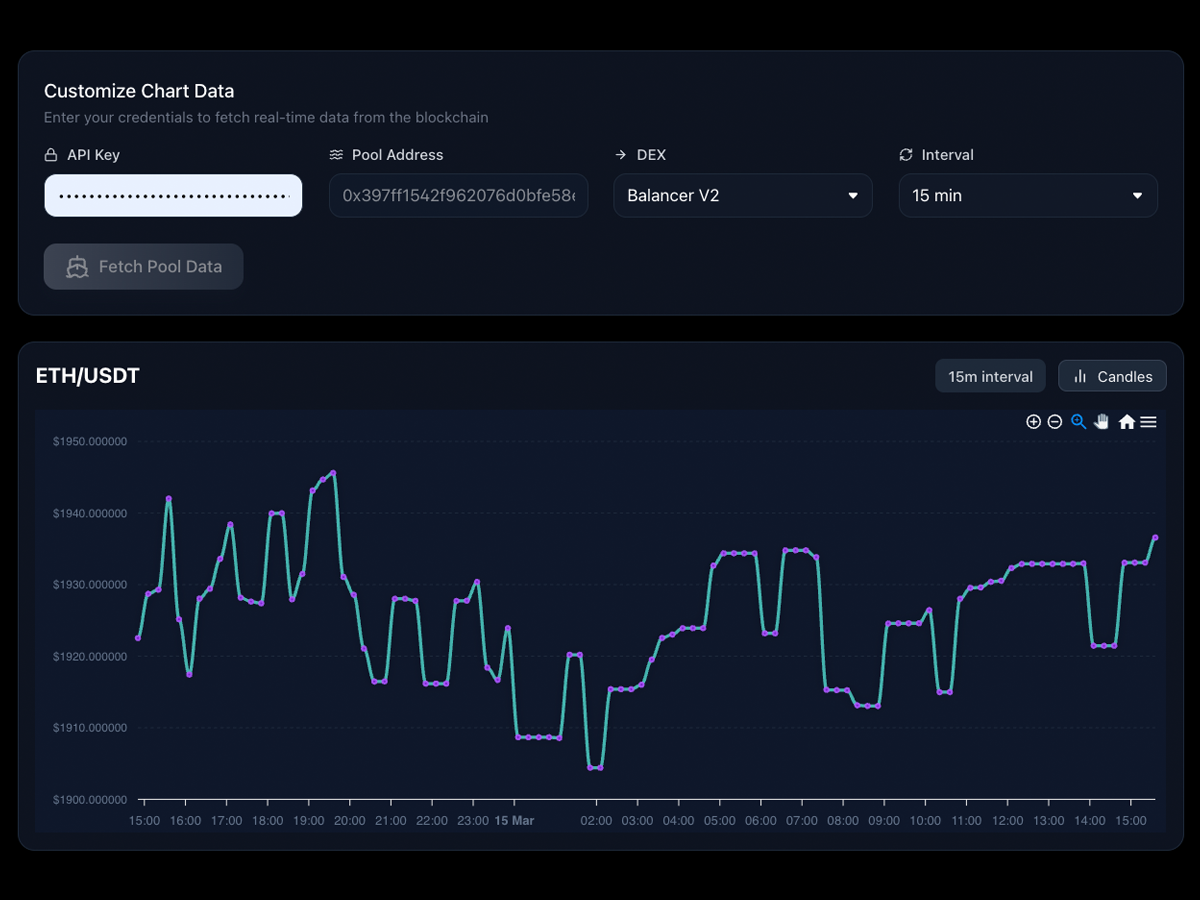Click the Pool Address field label
Screen dimensions: 1200x900
click(x=397, y=155)
